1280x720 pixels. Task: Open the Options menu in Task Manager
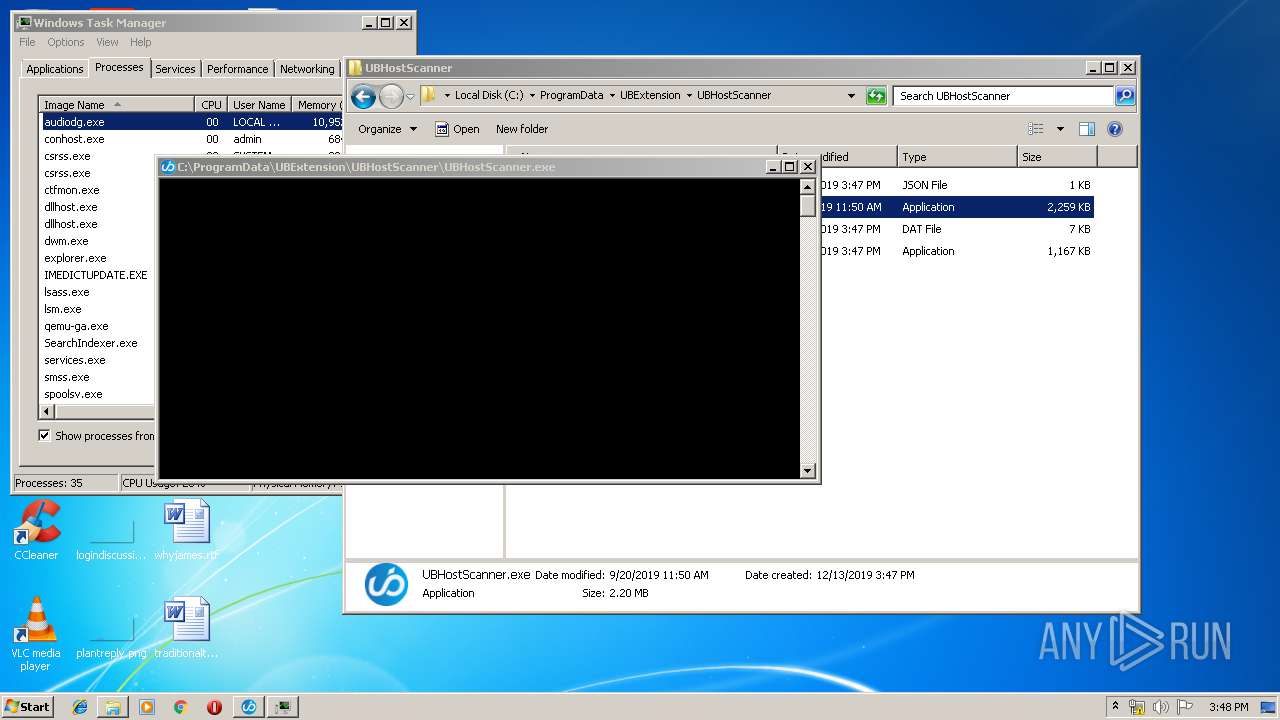[66, 42]
